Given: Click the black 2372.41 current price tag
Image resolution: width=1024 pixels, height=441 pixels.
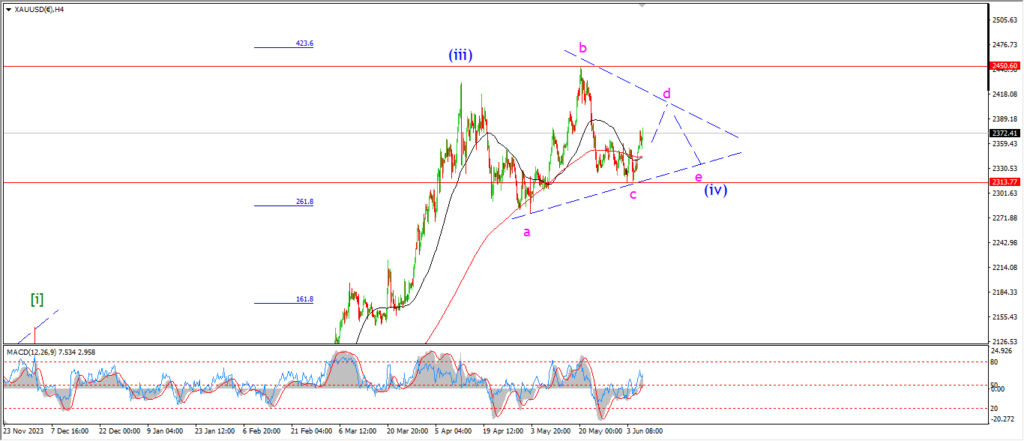Looking at the screenshot, I should point(1004,133).
